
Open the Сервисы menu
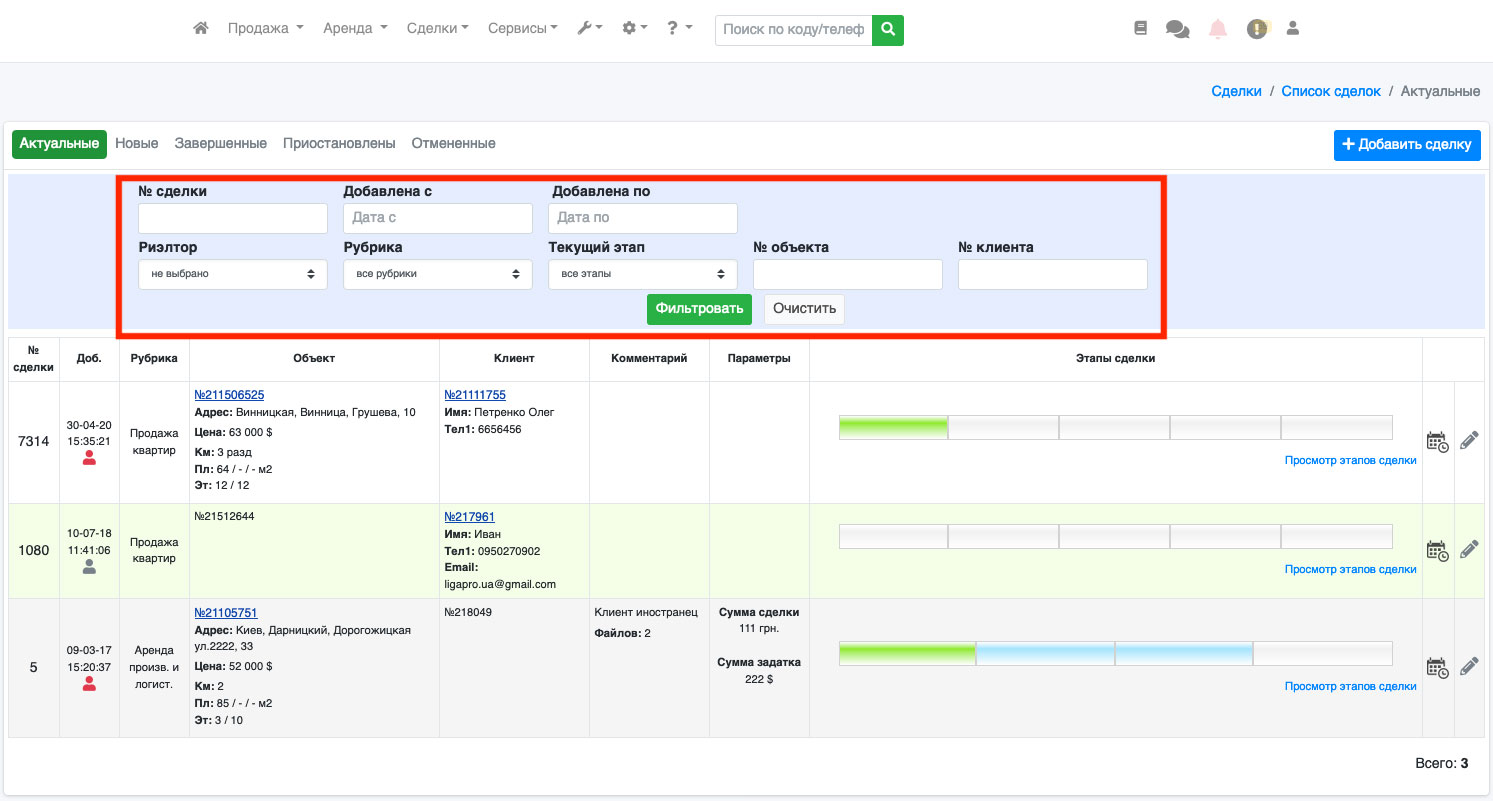pos(522,29)
